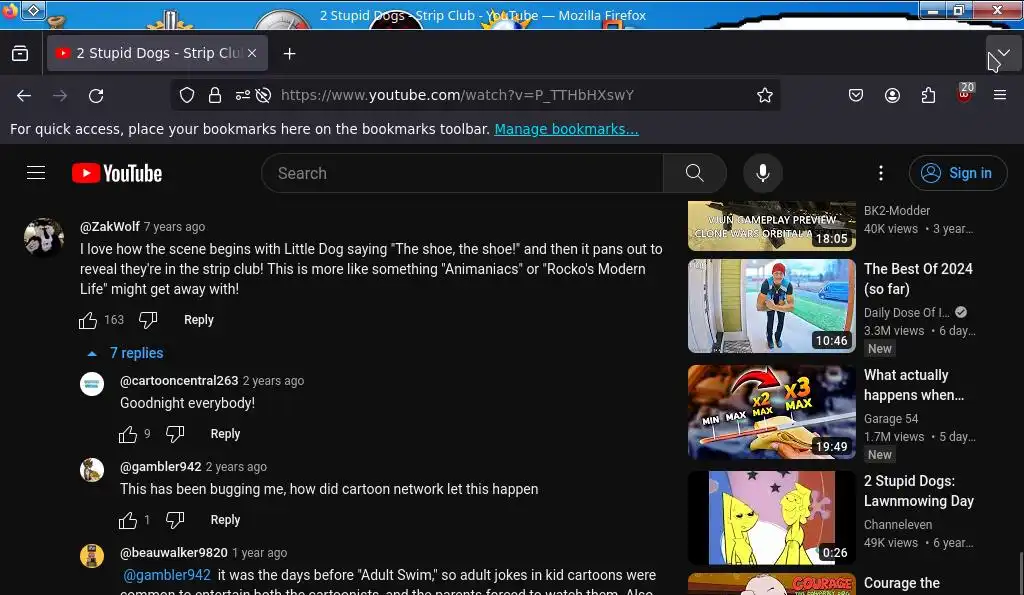This screenshot has width=1024, height=595.
Task: Click Channeleven channel name
Action: (x=898, y=525)
